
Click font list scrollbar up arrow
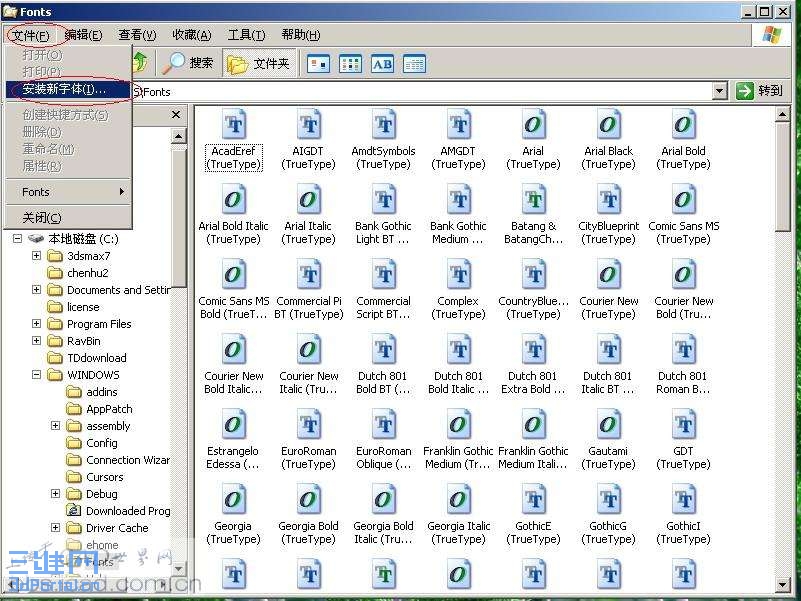click(782, 114)
